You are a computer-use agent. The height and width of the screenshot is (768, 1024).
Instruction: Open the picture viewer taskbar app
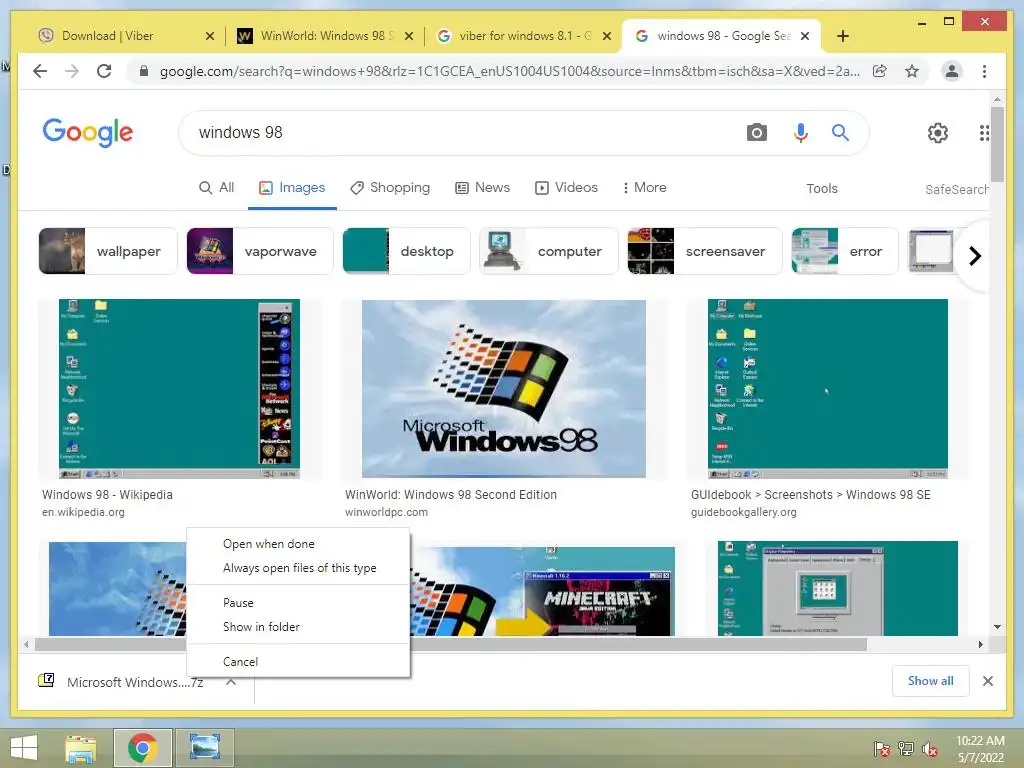point(204,748)
